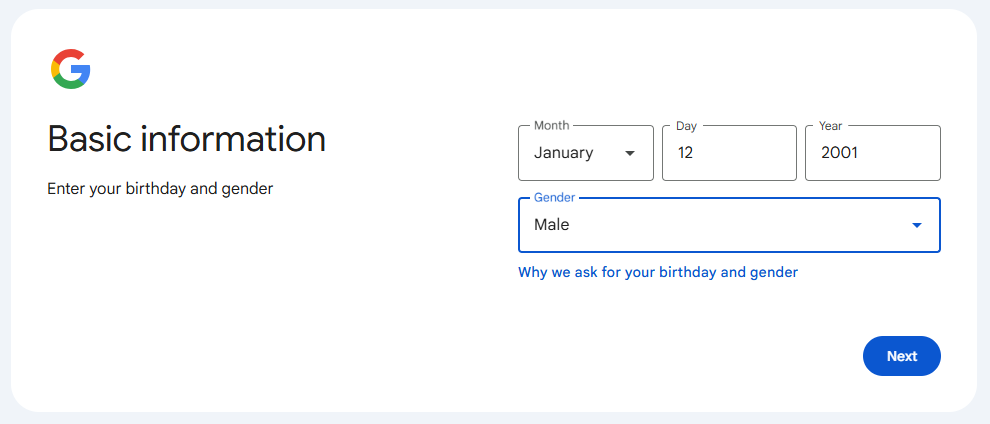Click the Gender dropdown arrow
Image resolution: width=990 pixels, height=424 pixels.
click(x=916, y=225)
